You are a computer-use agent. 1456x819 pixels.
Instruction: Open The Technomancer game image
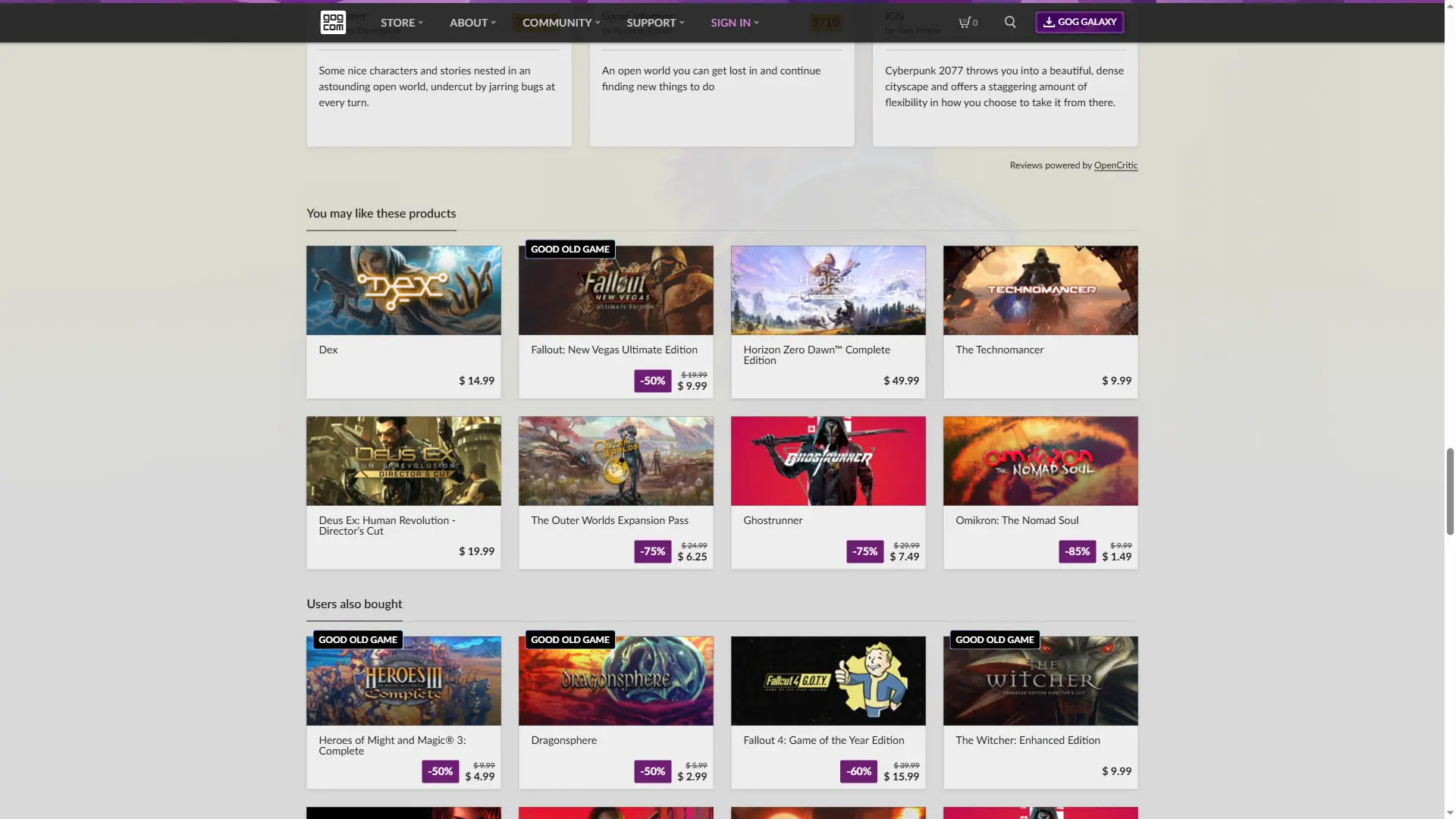(1040, 290)
